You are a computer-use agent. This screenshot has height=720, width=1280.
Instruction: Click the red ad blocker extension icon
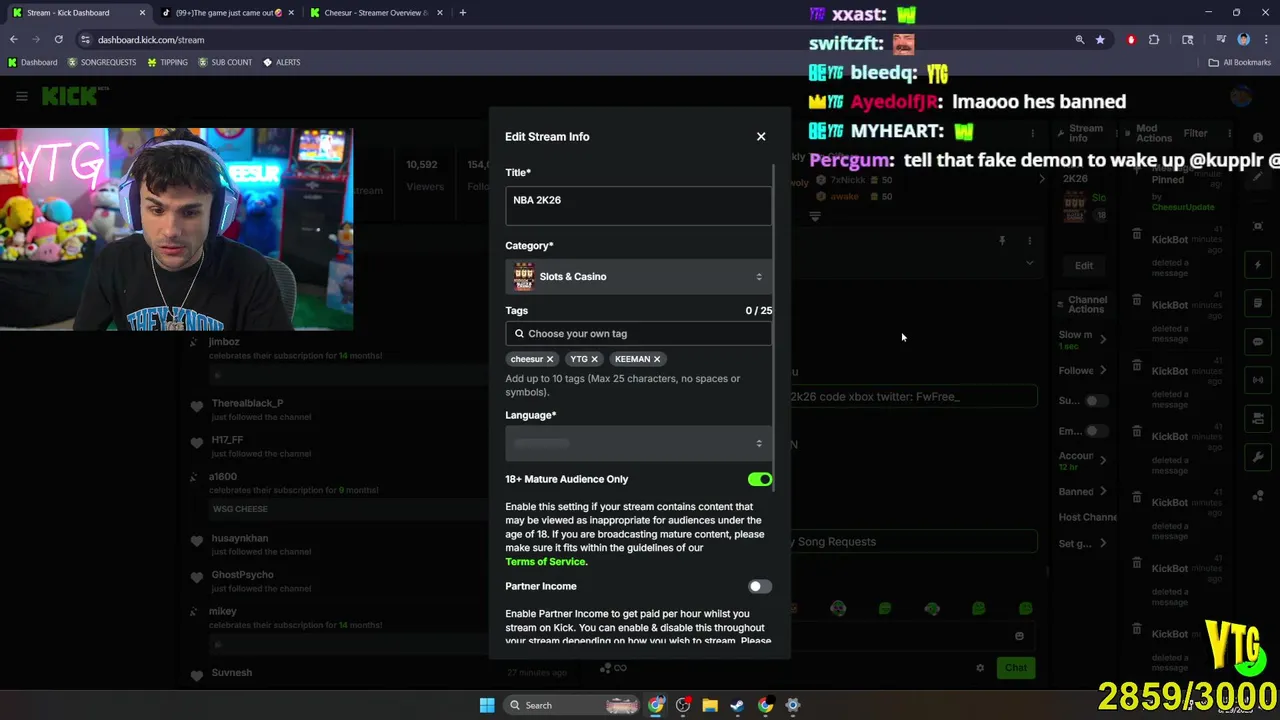[1131, 40]
